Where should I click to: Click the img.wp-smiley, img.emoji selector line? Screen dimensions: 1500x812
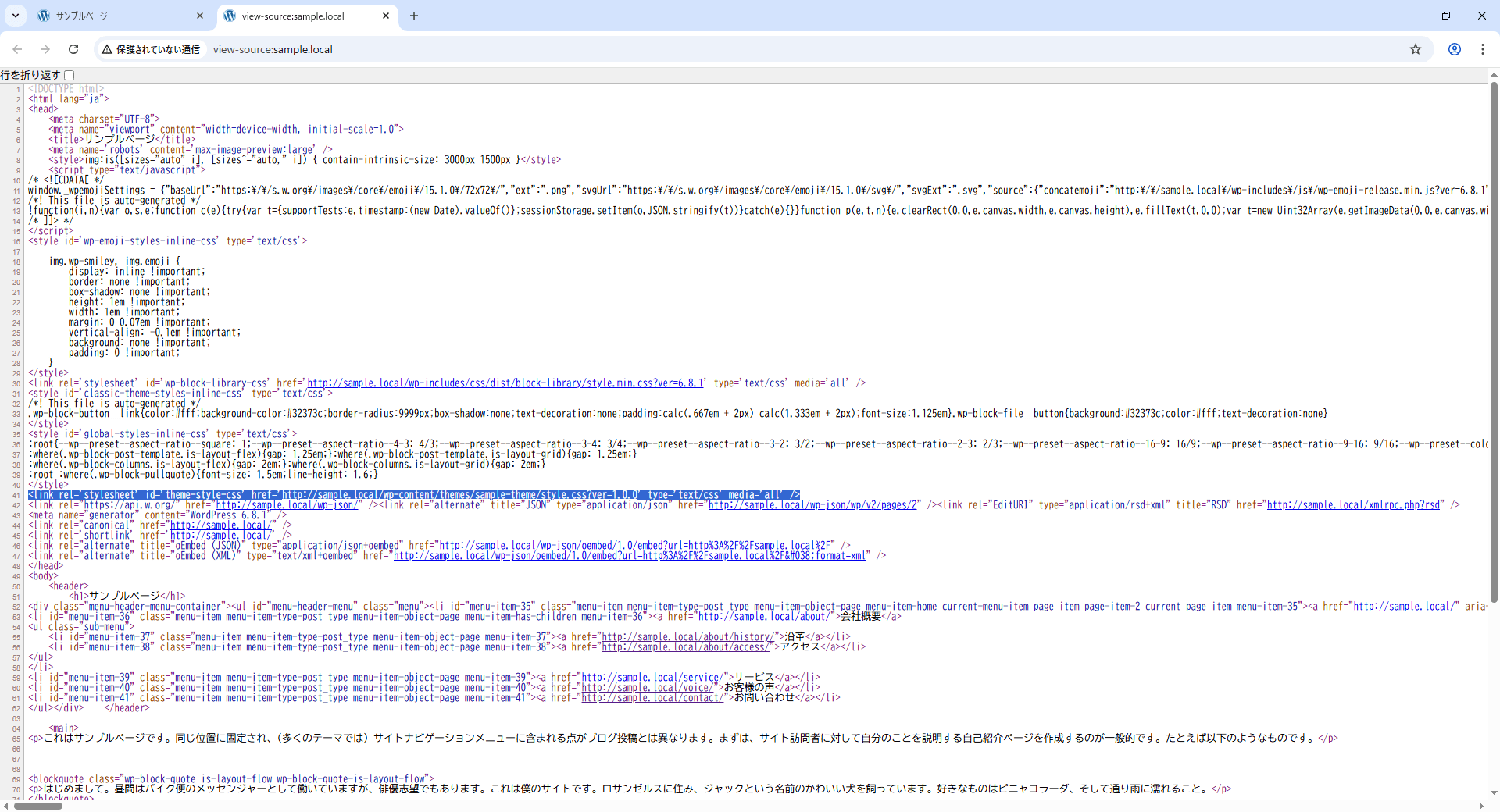click(115, 262)
